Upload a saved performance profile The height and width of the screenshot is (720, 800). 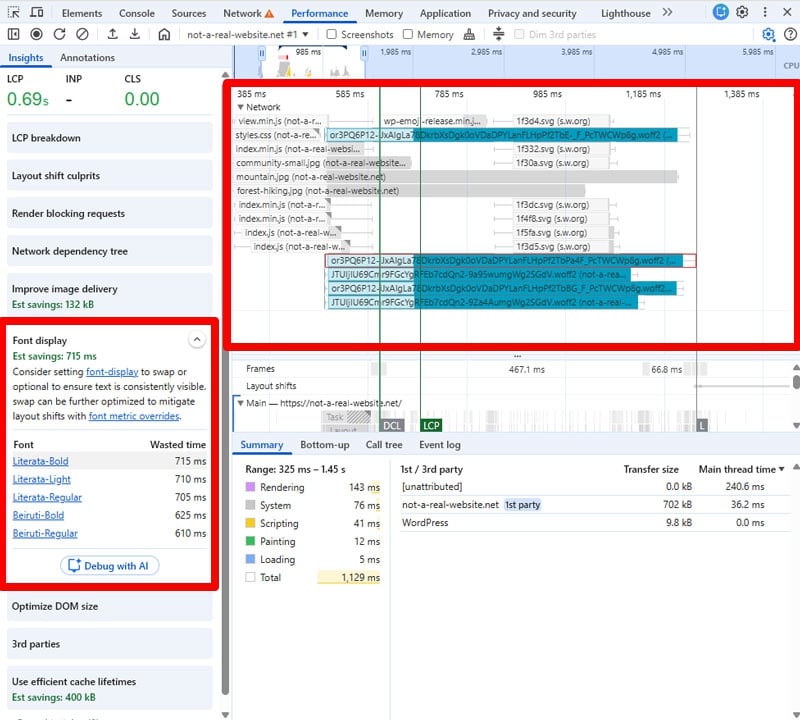click(113, 34)
